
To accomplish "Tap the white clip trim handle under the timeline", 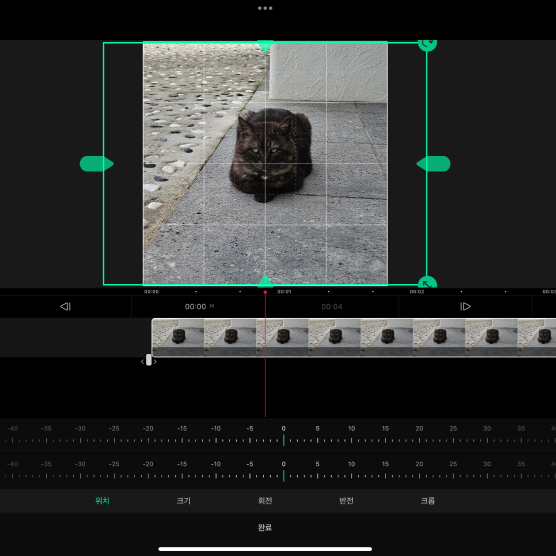I will point(149,360).
